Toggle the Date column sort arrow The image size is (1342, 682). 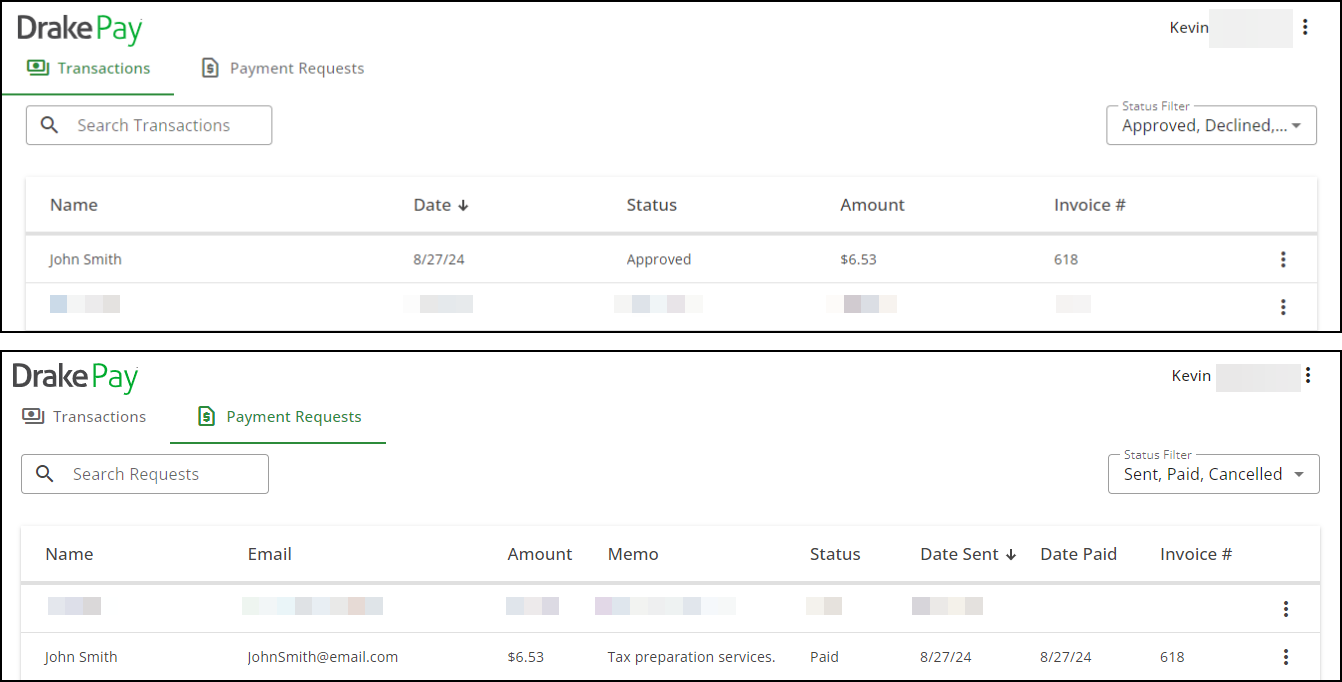pos(463,205)
